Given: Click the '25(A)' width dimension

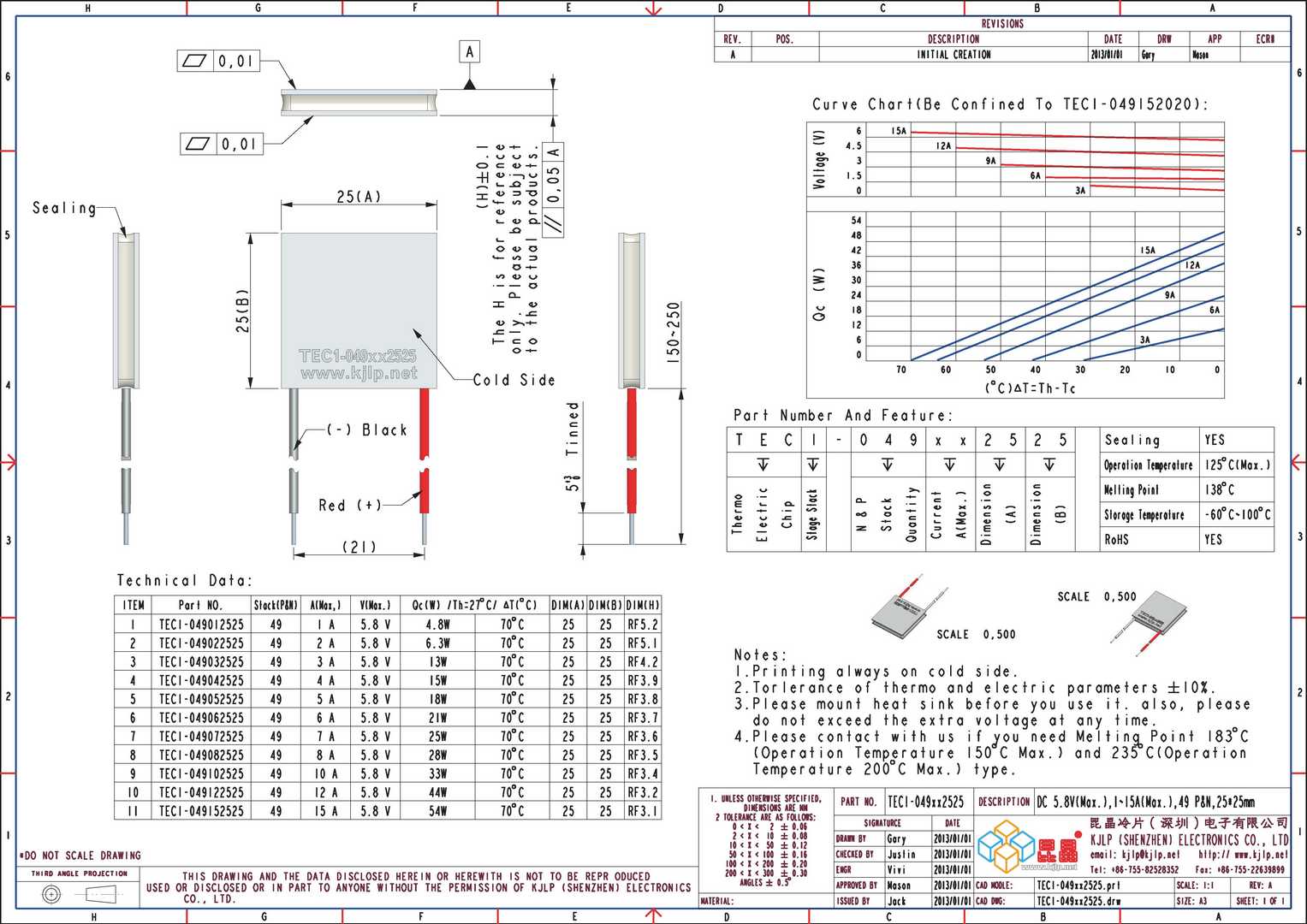Looking at the screenshot, I should pos(359,197).
